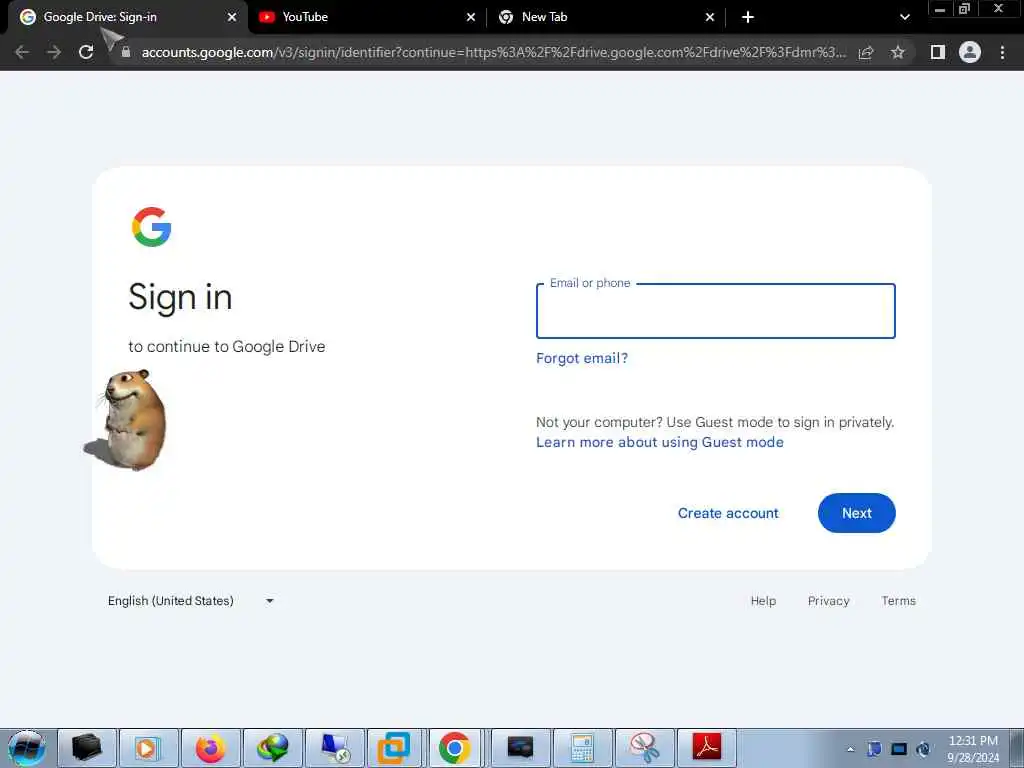The height and width of the screenshot is (768, 1024).
Task: Bookmark this page with the star icon
Action: pyautogui.click(x=898, y=52)
